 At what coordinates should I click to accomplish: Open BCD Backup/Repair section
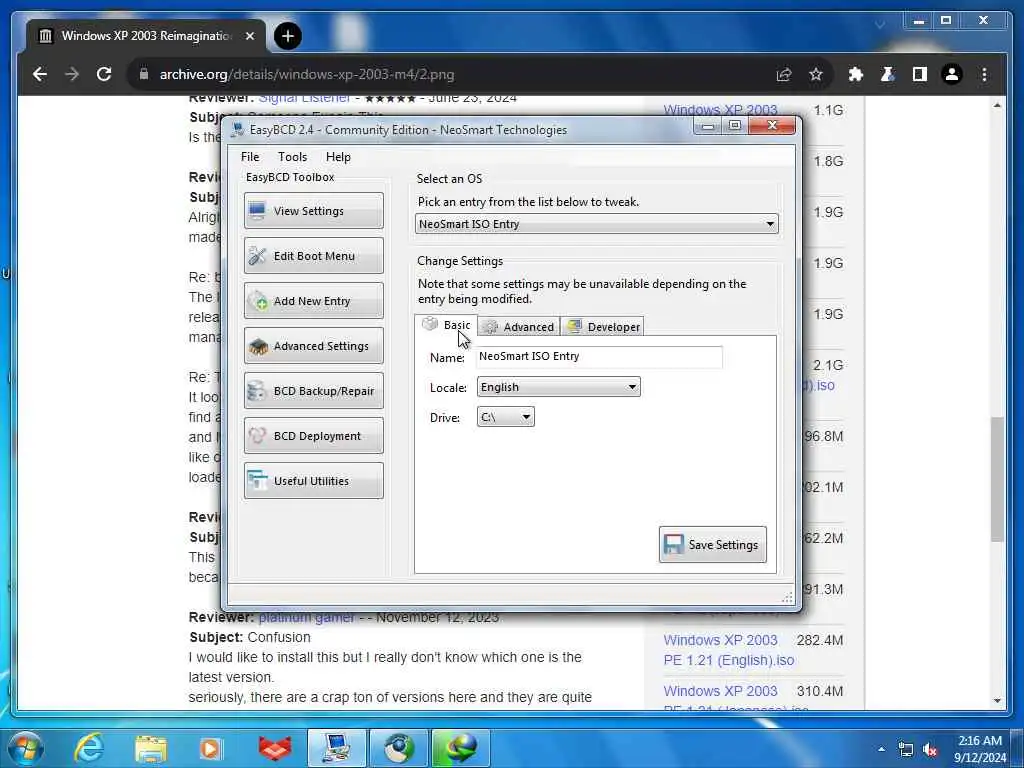pyautogui.click(x=313, y=391)
